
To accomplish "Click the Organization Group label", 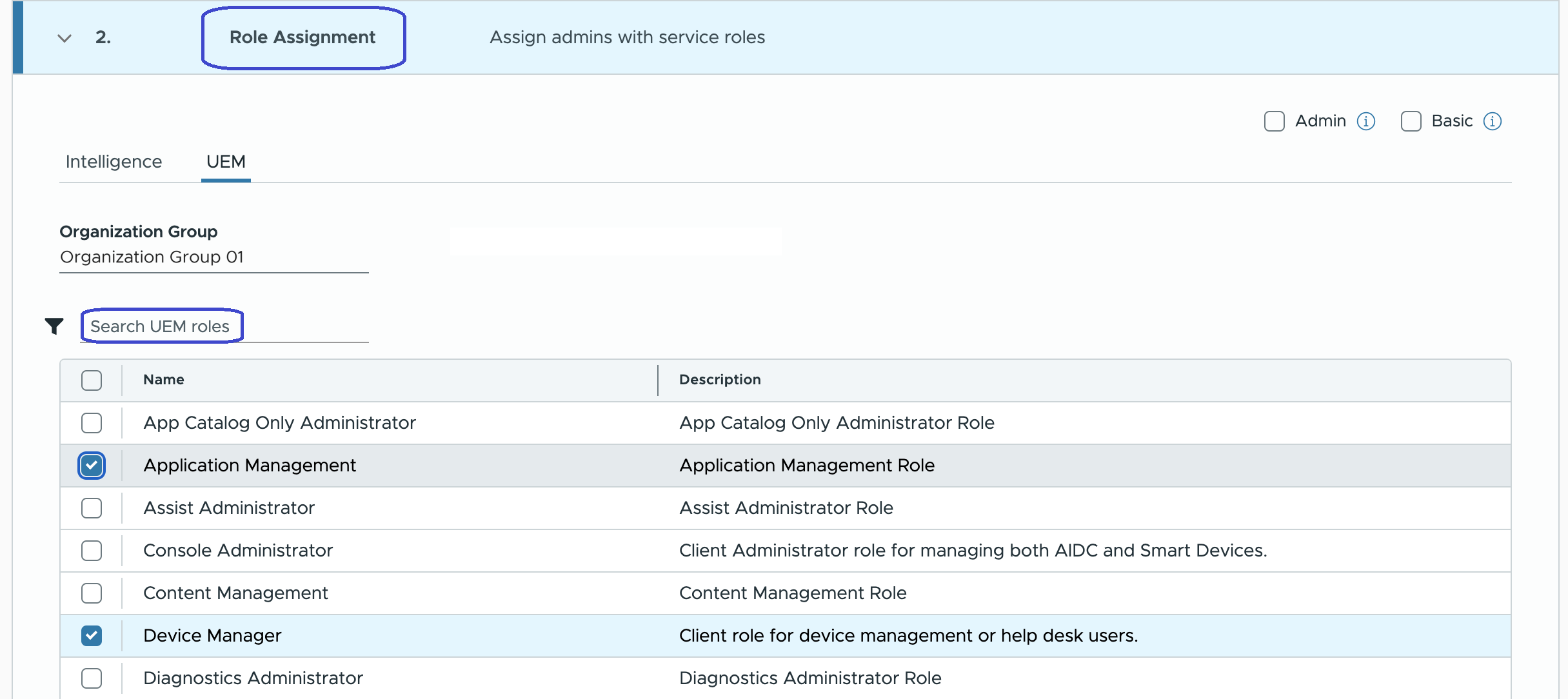I will click(x=139, y=231).
